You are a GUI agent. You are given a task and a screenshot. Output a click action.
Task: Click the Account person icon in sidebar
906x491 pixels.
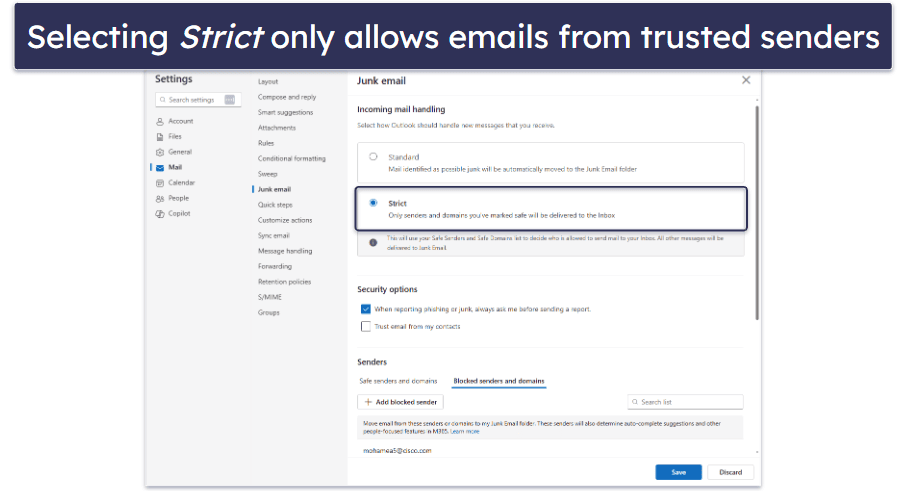click(x=160, y=122)
